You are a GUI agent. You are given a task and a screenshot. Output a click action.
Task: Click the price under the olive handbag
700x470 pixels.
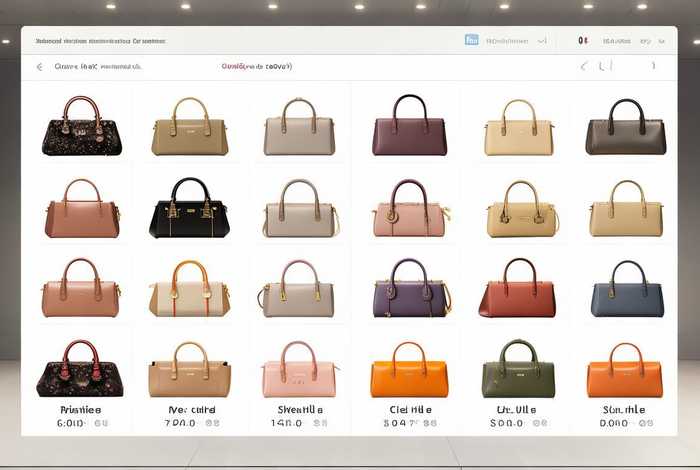coord(517,424)
